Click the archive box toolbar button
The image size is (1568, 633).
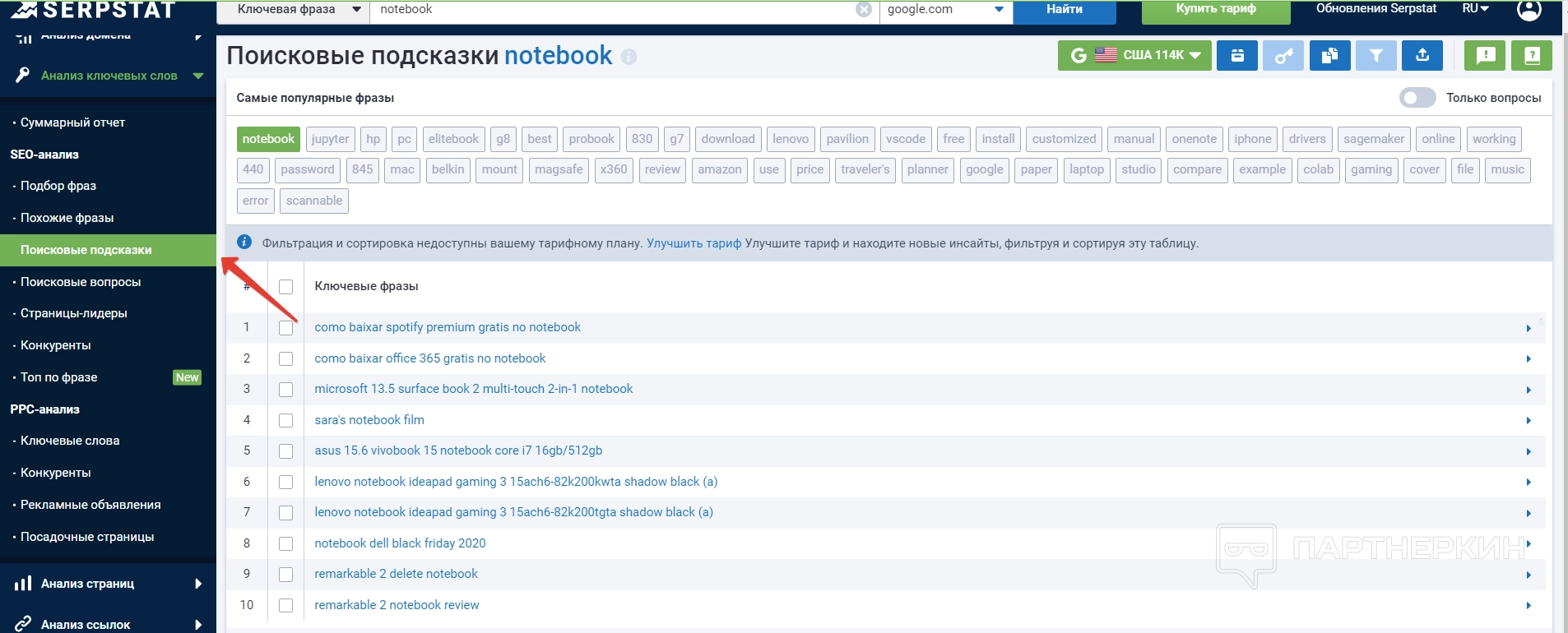1237,55
